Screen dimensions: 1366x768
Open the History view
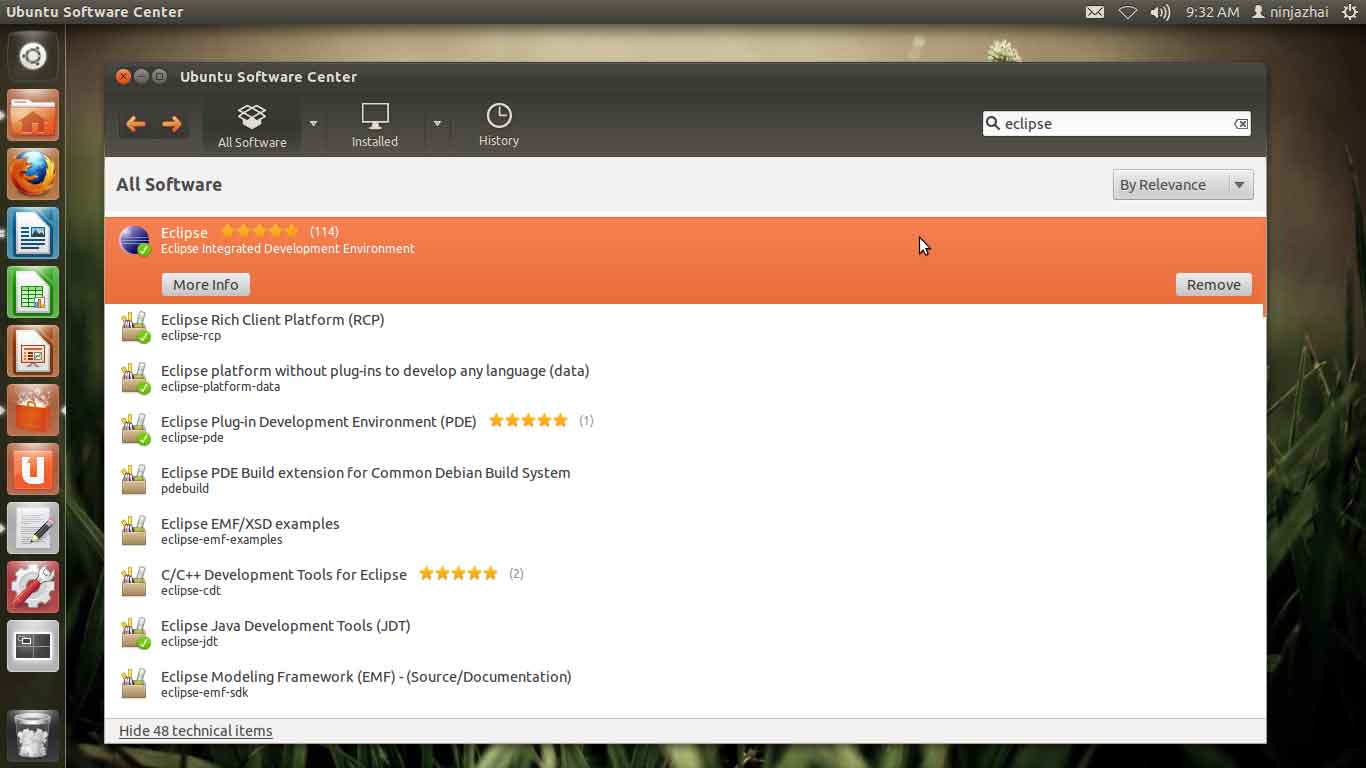499,126
